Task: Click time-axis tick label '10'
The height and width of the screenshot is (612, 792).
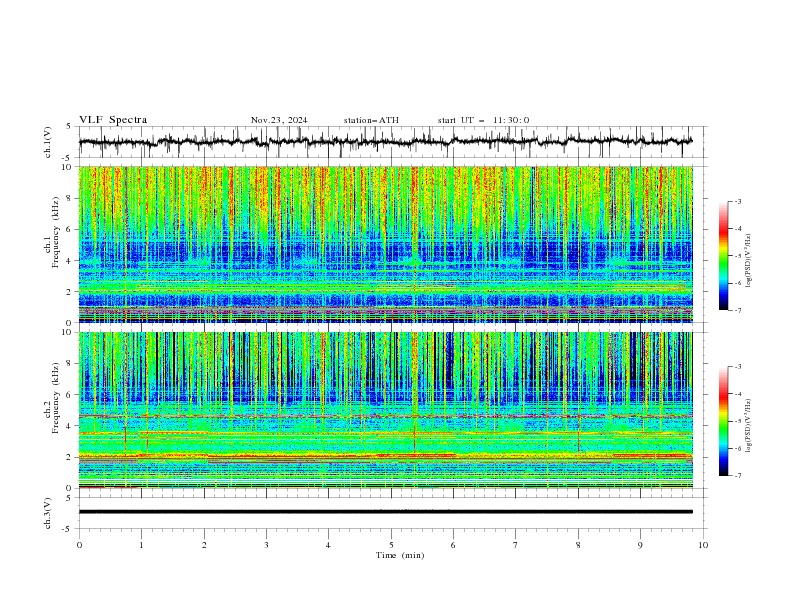Action: click(x=703, y=545)
